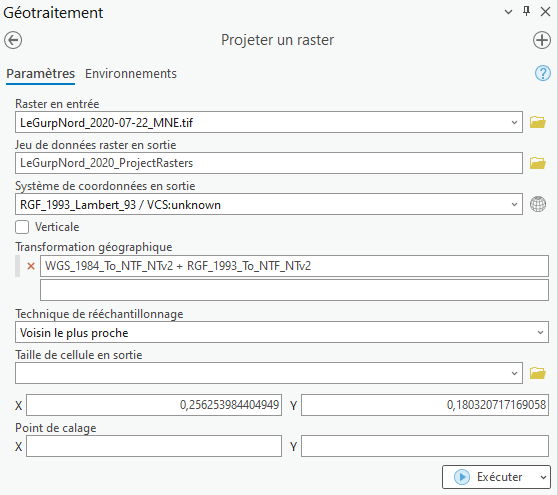558x495 pixels.
Task: Click the empty second transformation field
Action: point(294,290)
